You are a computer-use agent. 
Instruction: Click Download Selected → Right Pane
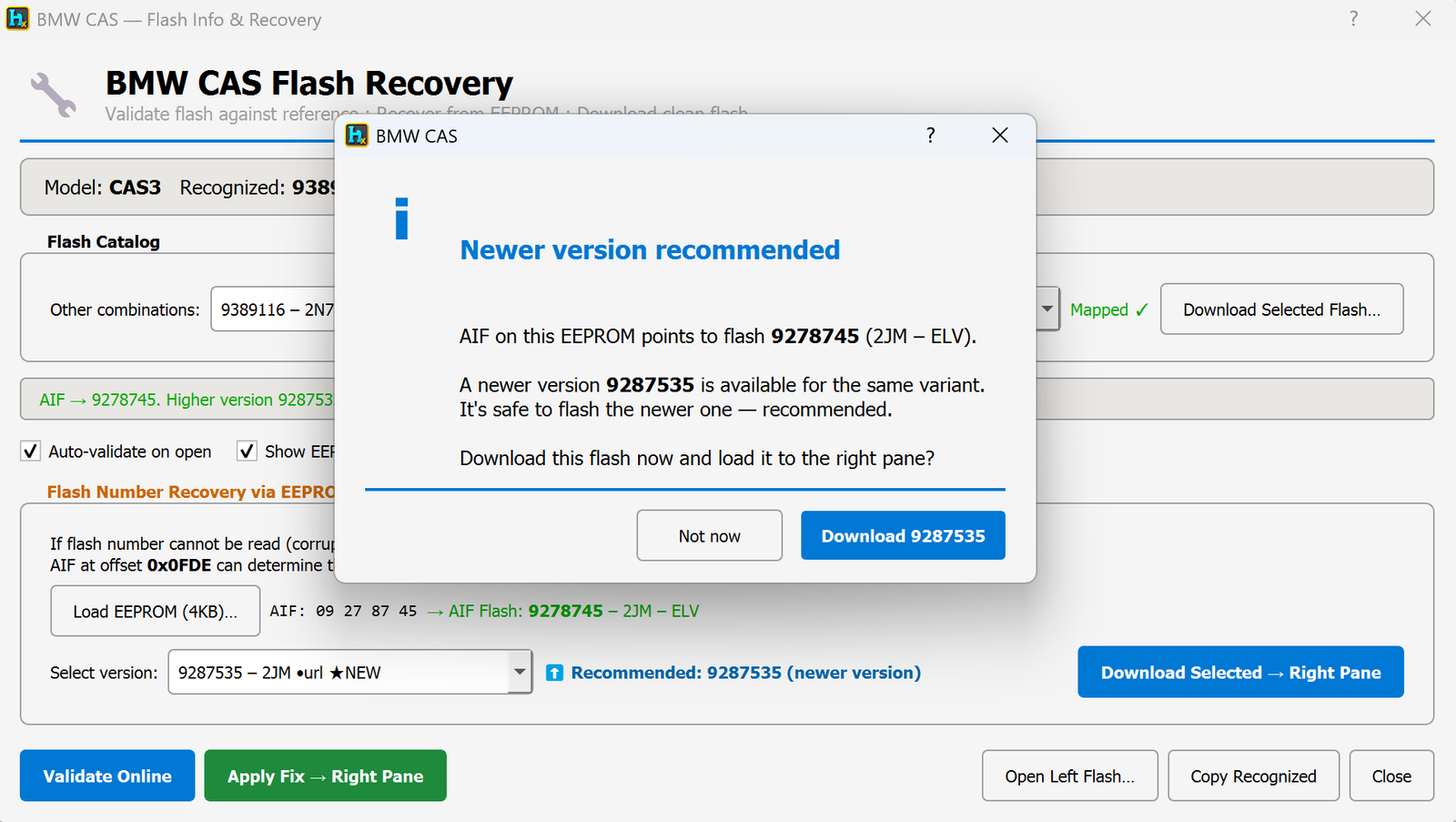pyautogui.click(x=1240, y=672)
